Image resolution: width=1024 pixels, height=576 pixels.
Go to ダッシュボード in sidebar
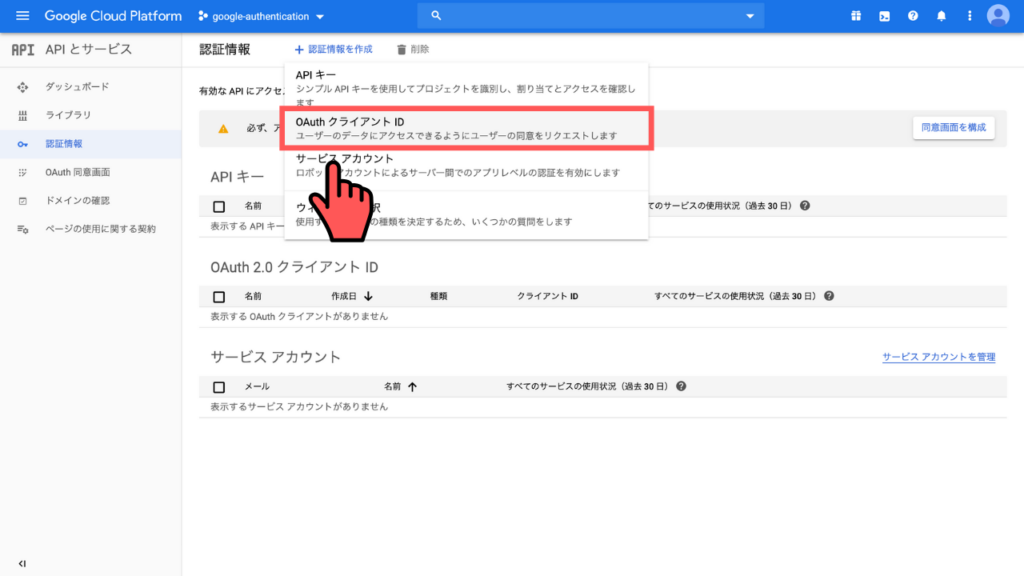[77, 87]
